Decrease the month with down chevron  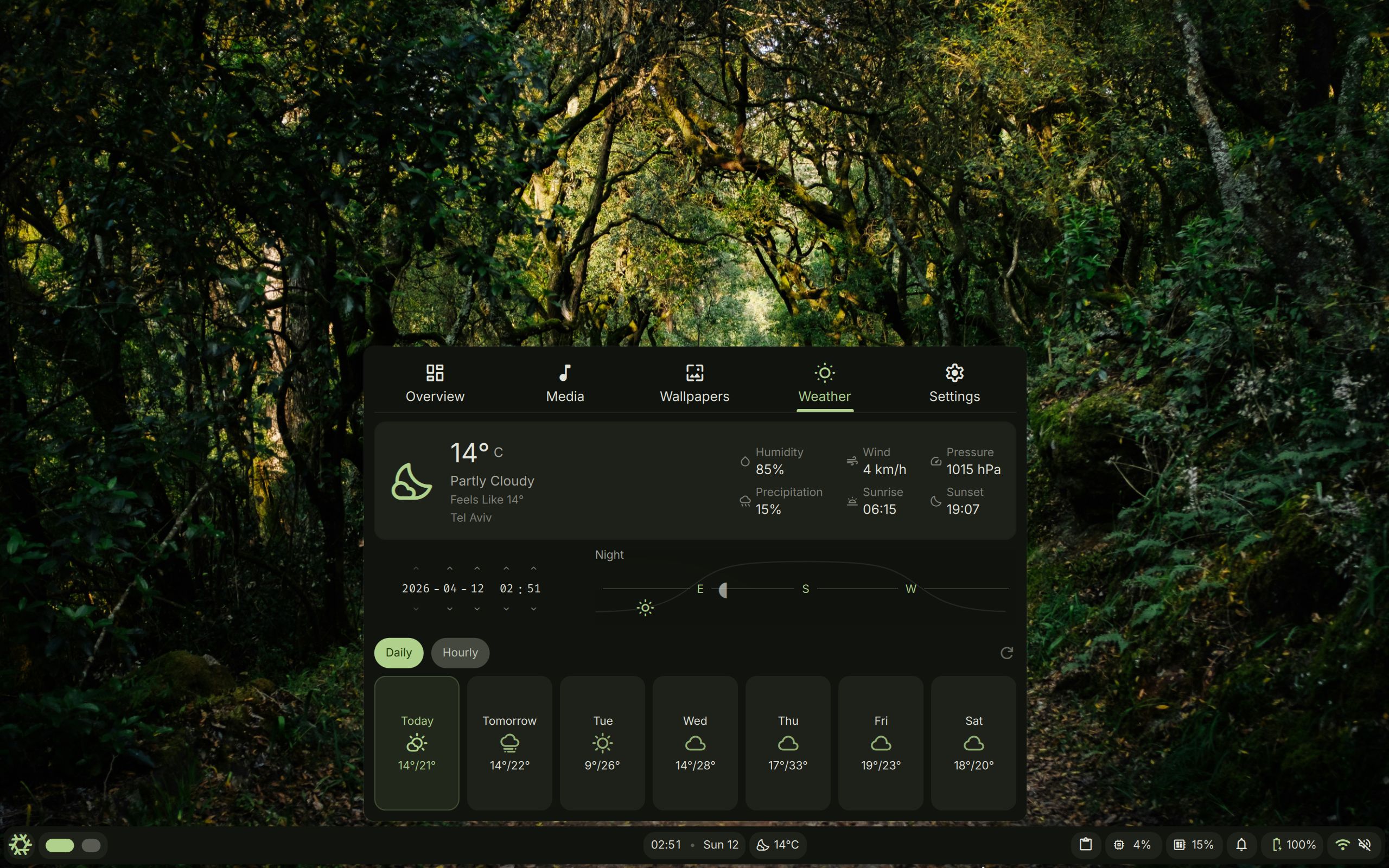pyautogui.click(x=449, y=609)
